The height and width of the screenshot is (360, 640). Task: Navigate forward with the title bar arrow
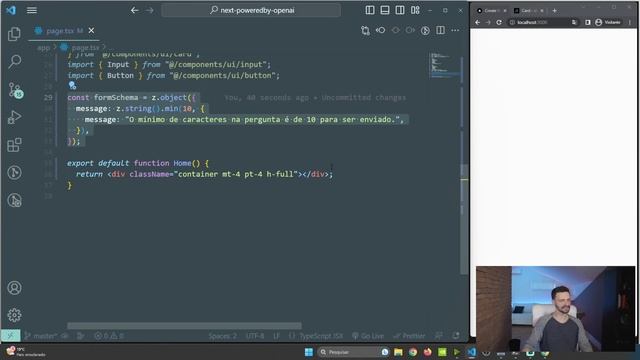pyautogui.click(x=149, y=10)
